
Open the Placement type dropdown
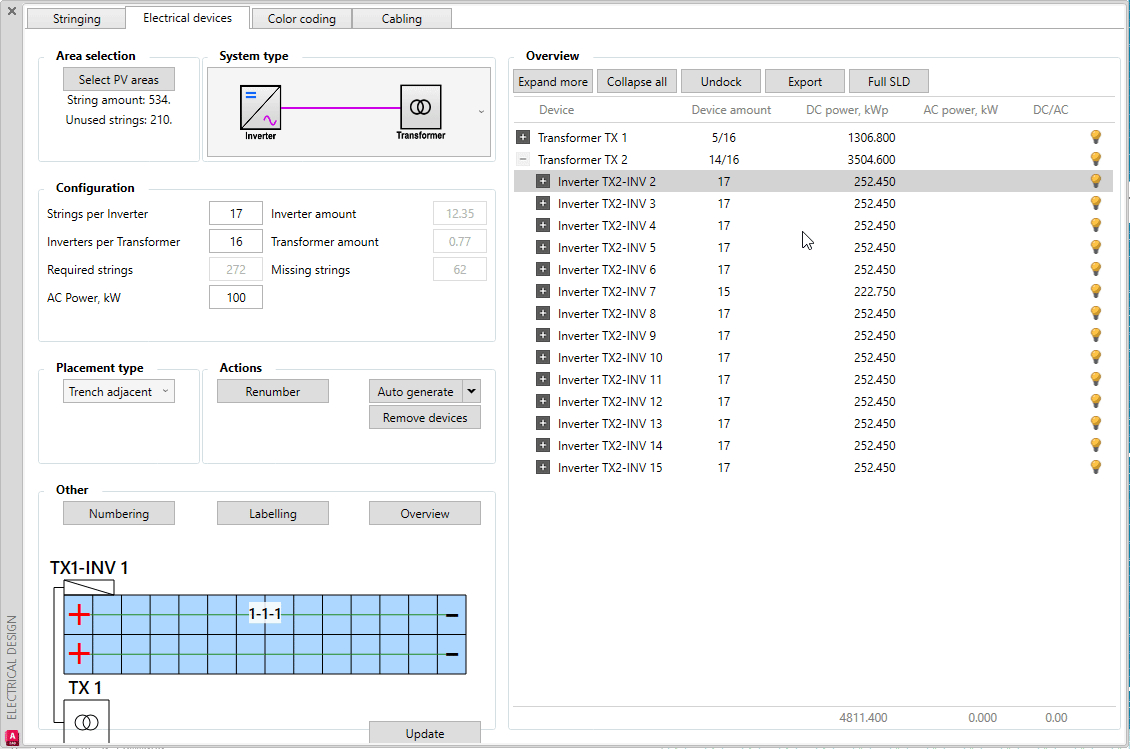pyautogui.click(x=119, y=392)
